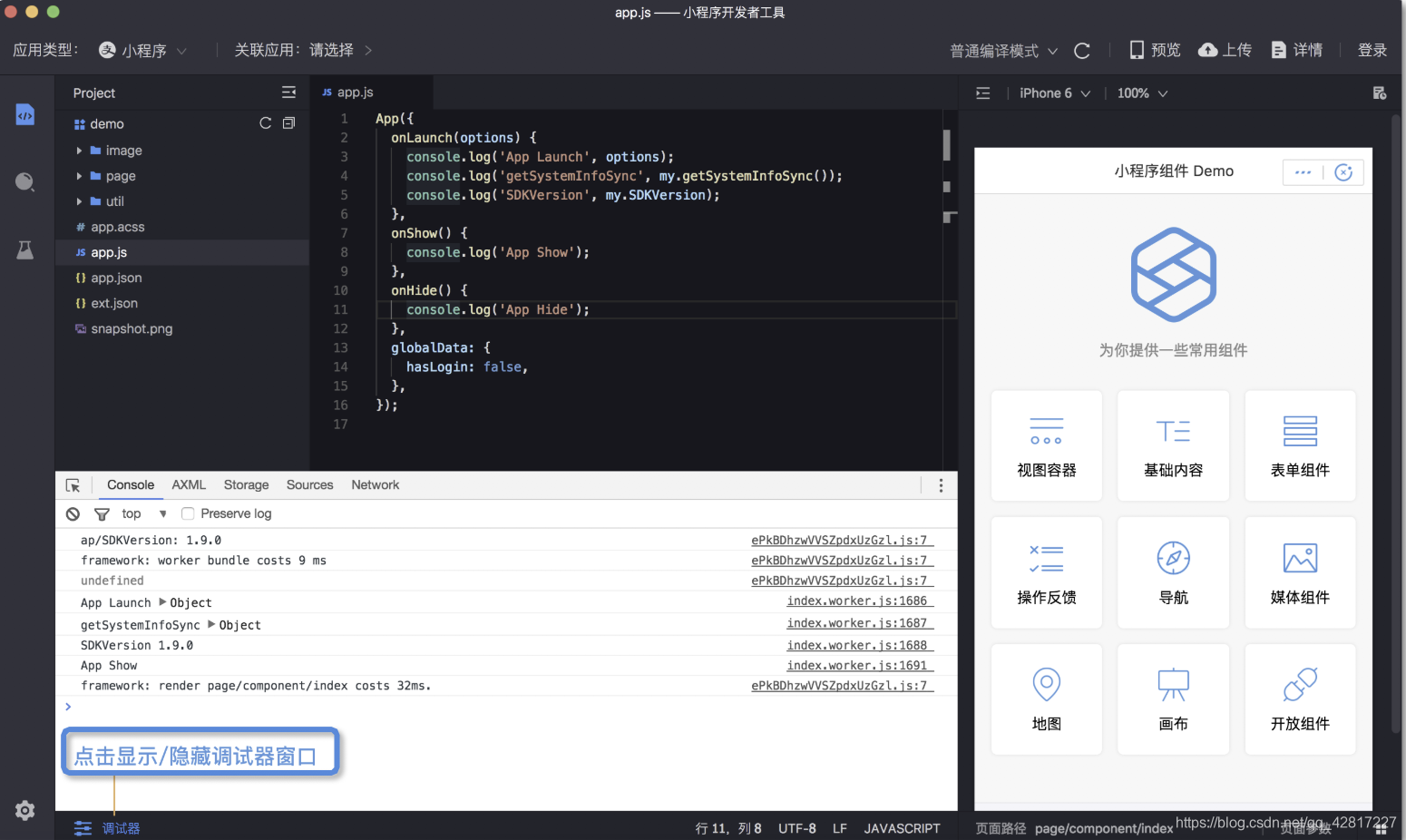
Task: Open the search icon in the left sidebar
Action: coord(24,182)
